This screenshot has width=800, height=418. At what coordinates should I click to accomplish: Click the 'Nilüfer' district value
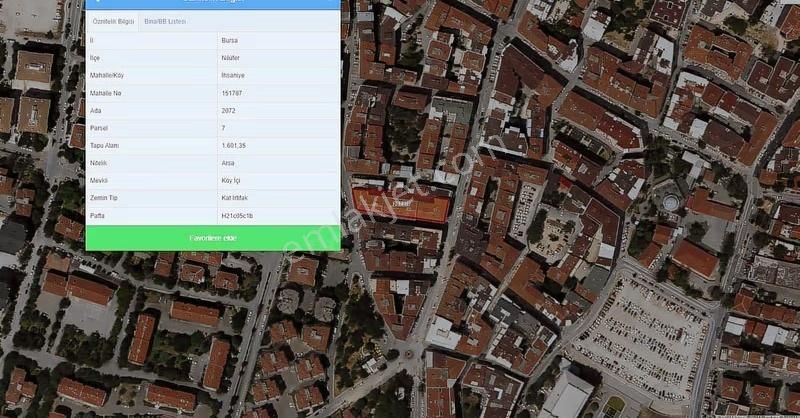(x=230, y=58)
